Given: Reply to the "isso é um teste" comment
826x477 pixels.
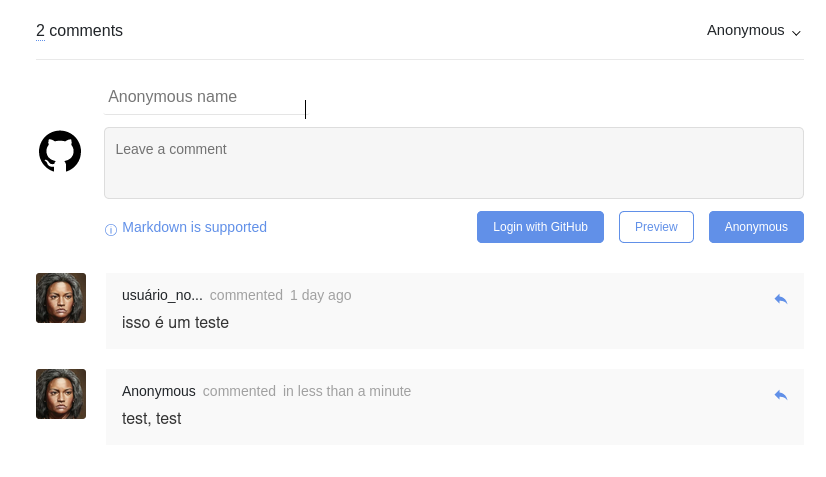Looking at the screenshot, I should (781, 299).
